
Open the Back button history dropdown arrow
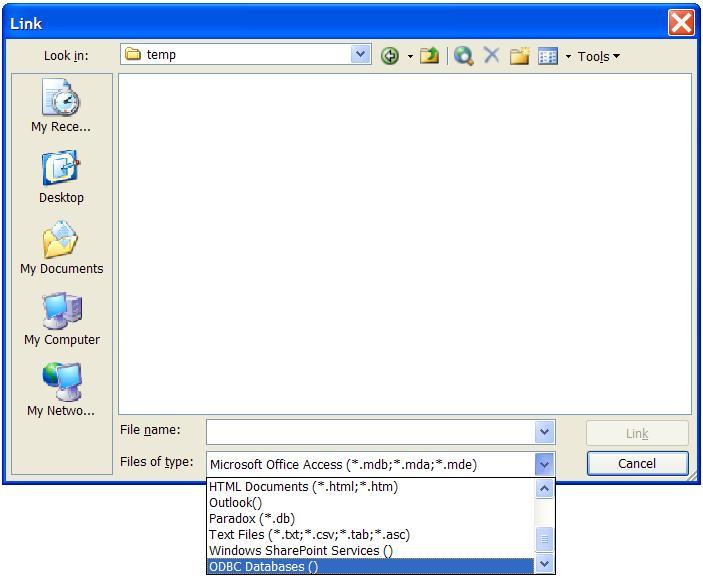pyautogui.click(x=410, y=57)
